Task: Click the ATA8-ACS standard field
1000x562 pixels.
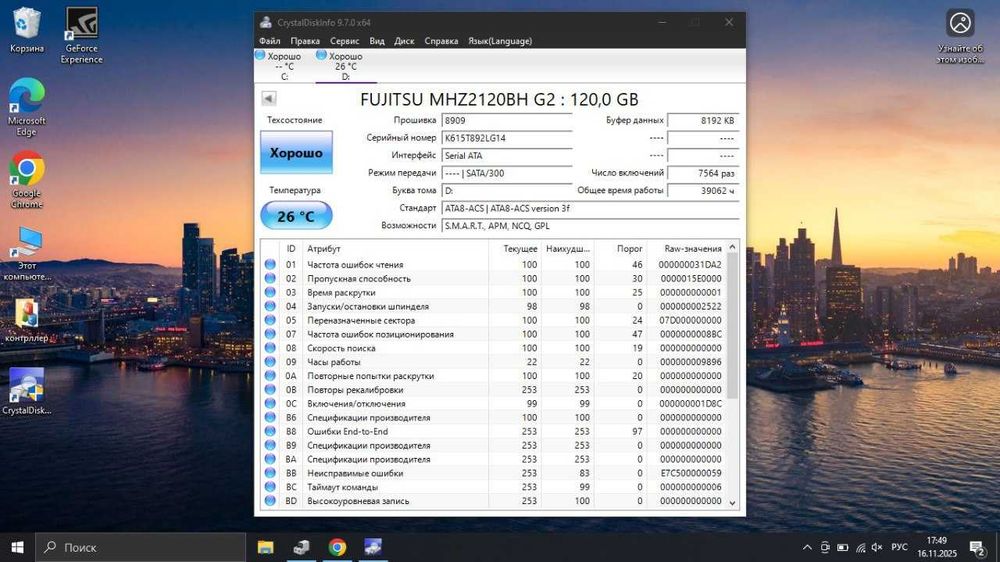Action: (x=590, y=209)
